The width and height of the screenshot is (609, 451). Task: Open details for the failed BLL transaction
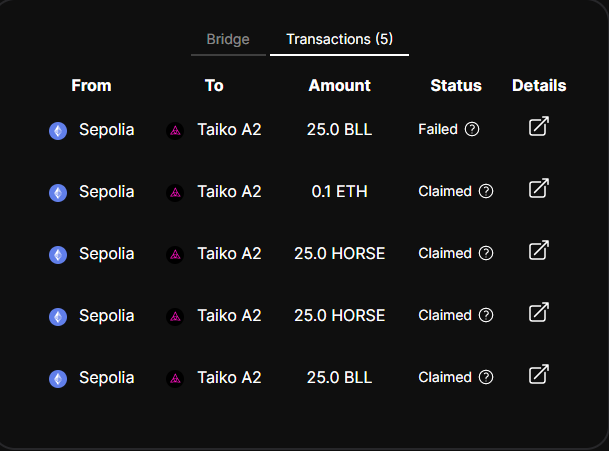pyautogui.click(x=538, y=127)
